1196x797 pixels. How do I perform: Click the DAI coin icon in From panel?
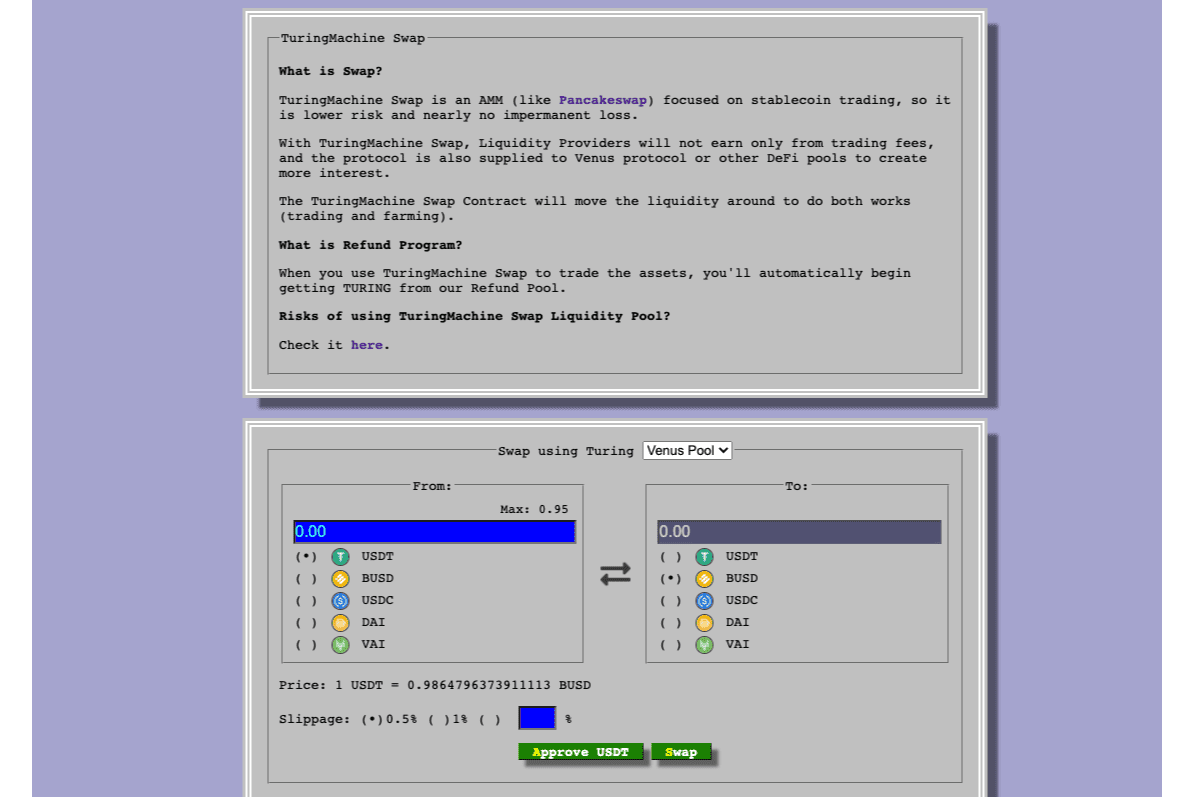pyautogui.click(x=340, y=623)
